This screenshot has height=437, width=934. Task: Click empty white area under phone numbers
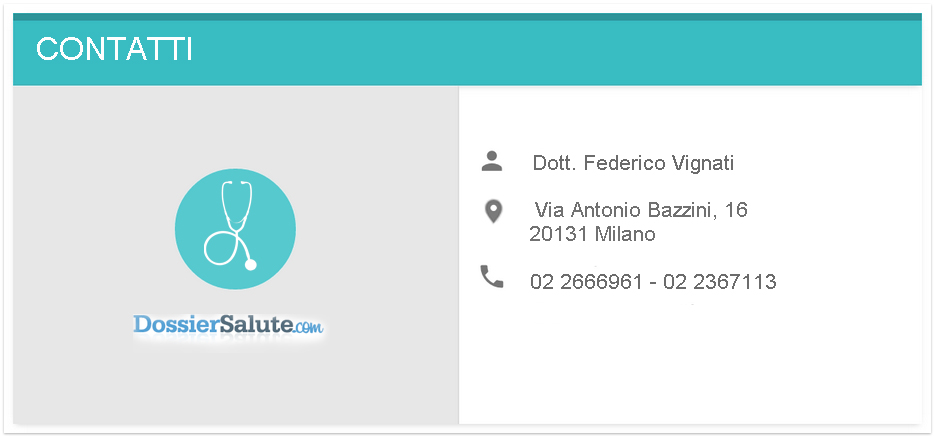pos(691,363)
